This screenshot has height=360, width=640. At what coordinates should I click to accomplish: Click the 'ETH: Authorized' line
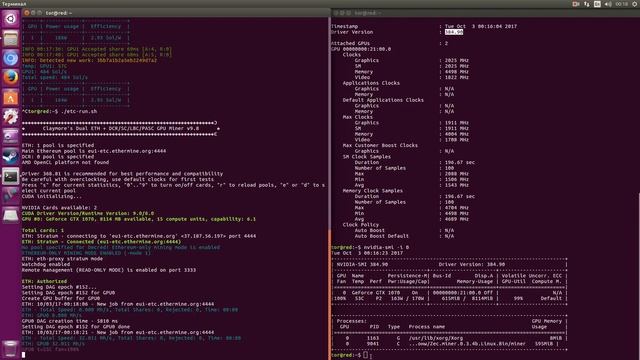click(x=44, y=282)
